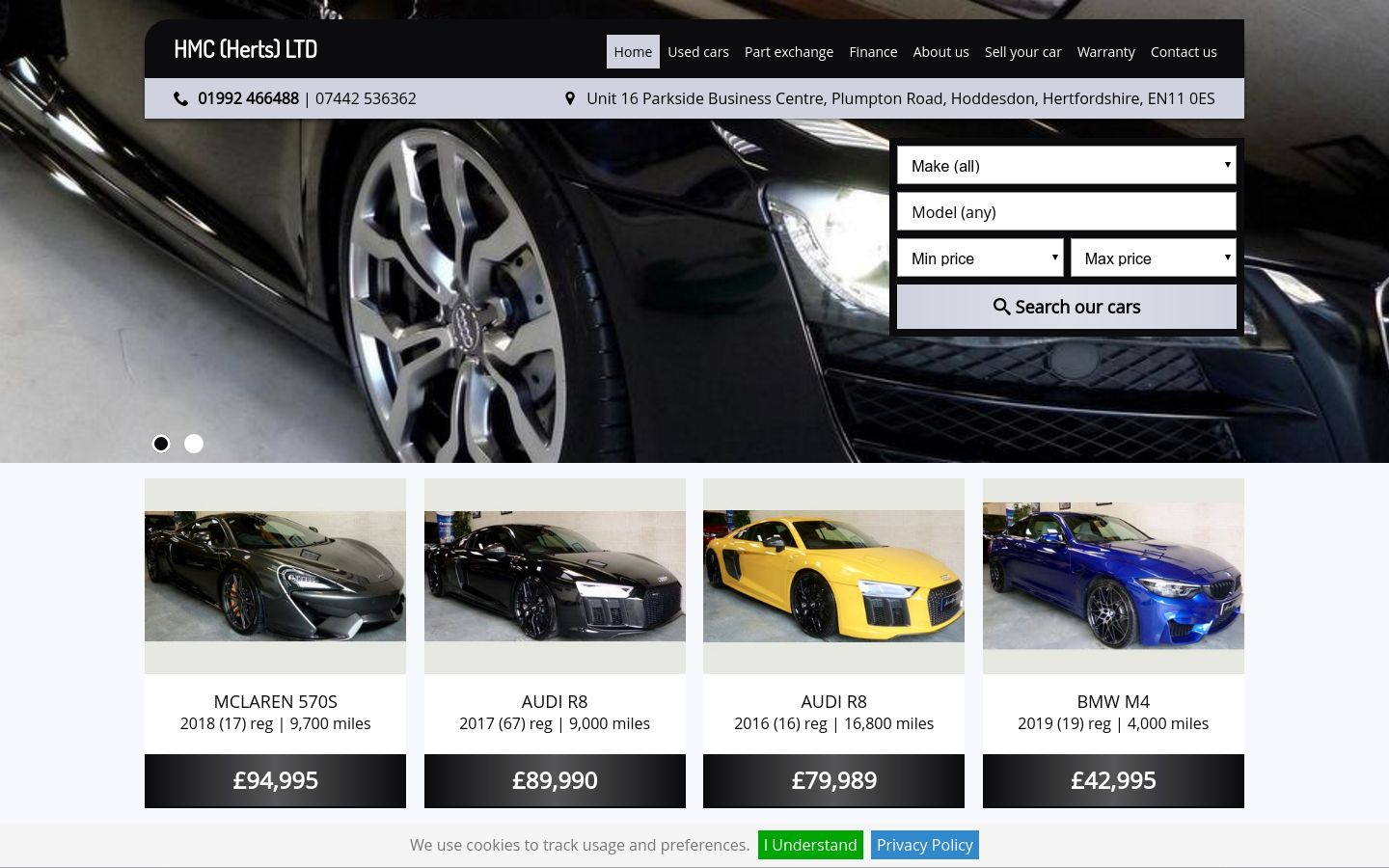Open the Model (any) field

1067,211
